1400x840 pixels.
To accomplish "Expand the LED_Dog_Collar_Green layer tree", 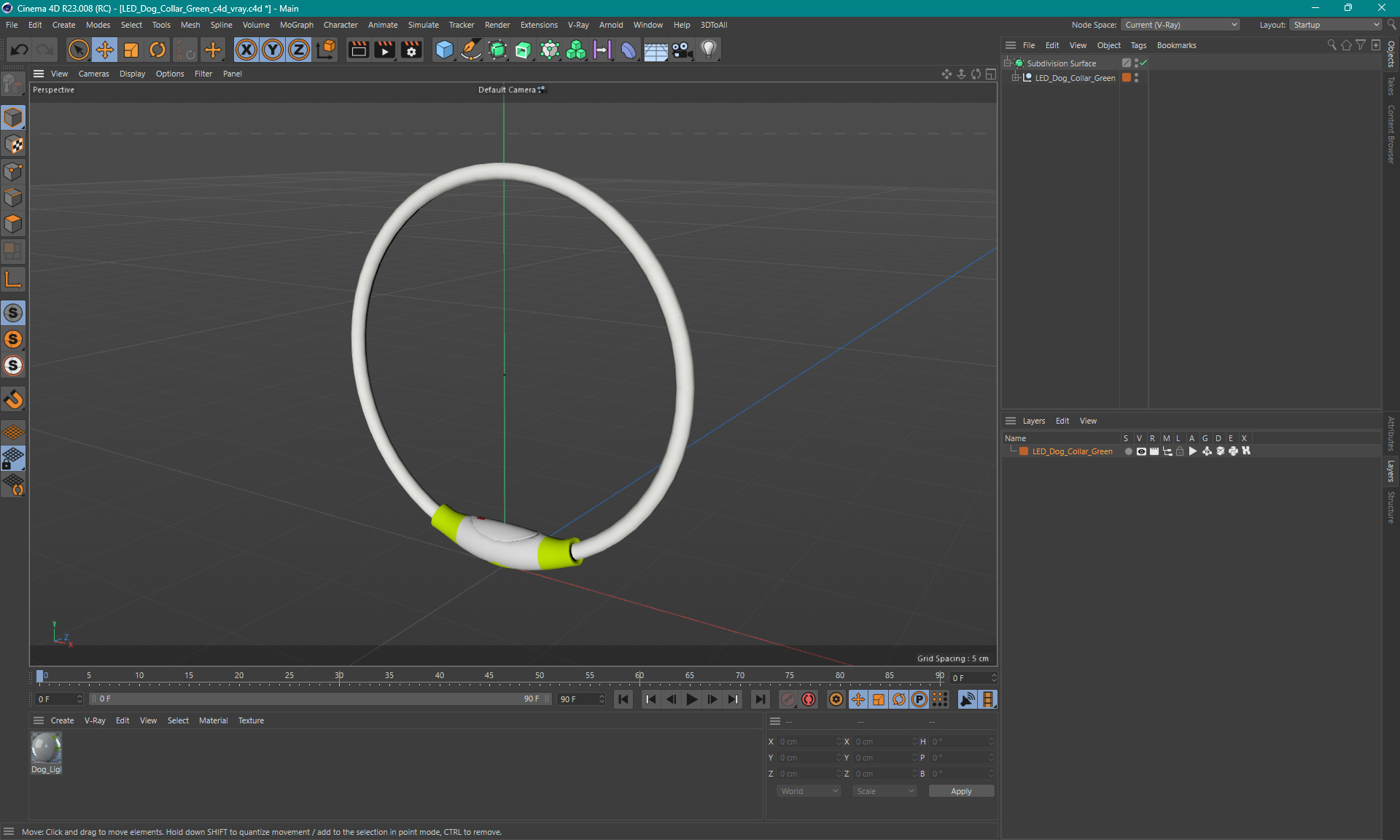I will pos(1019,77).
